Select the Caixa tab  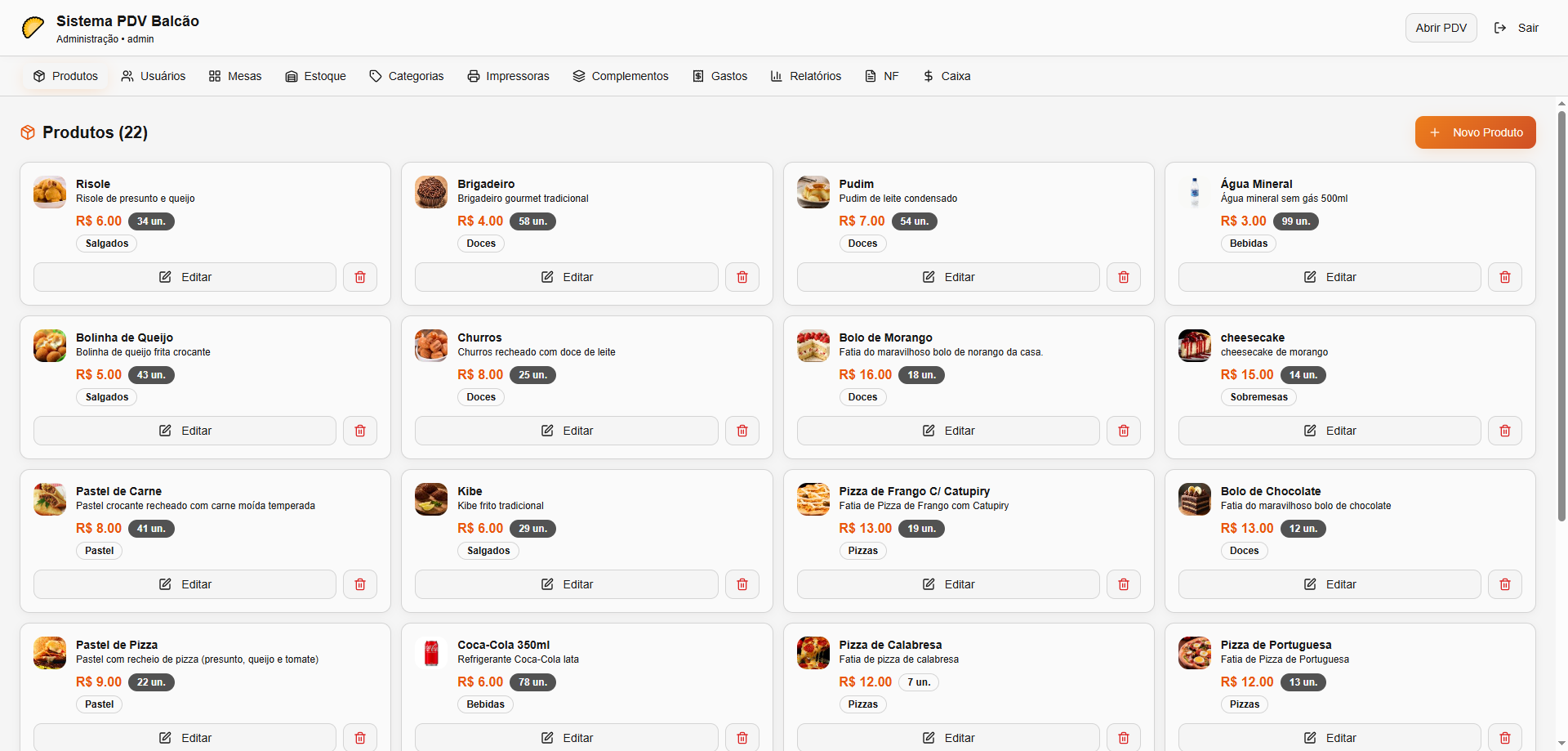pos(947,76)
